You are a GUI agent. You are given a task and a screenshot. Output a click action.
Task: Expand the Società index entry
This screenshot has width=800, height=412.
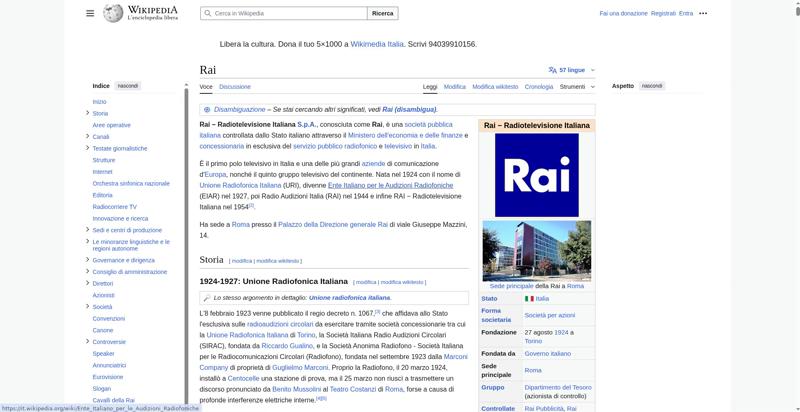pyautogui.click(x=88, y=306)
